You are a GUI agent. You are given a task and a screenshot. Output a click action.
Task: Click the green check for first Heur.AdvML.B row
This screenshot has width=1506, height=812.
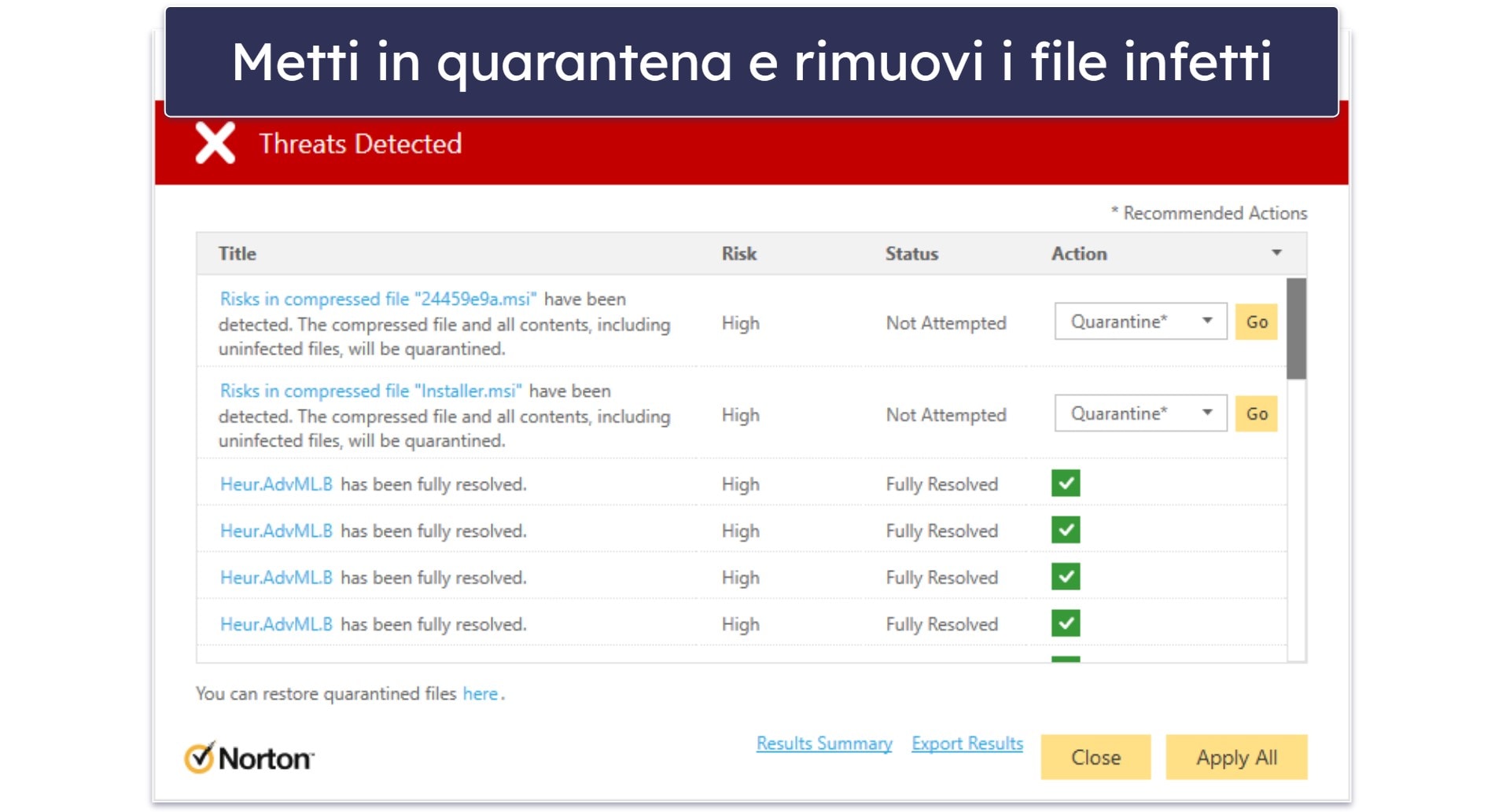(x=1066, y=483)
